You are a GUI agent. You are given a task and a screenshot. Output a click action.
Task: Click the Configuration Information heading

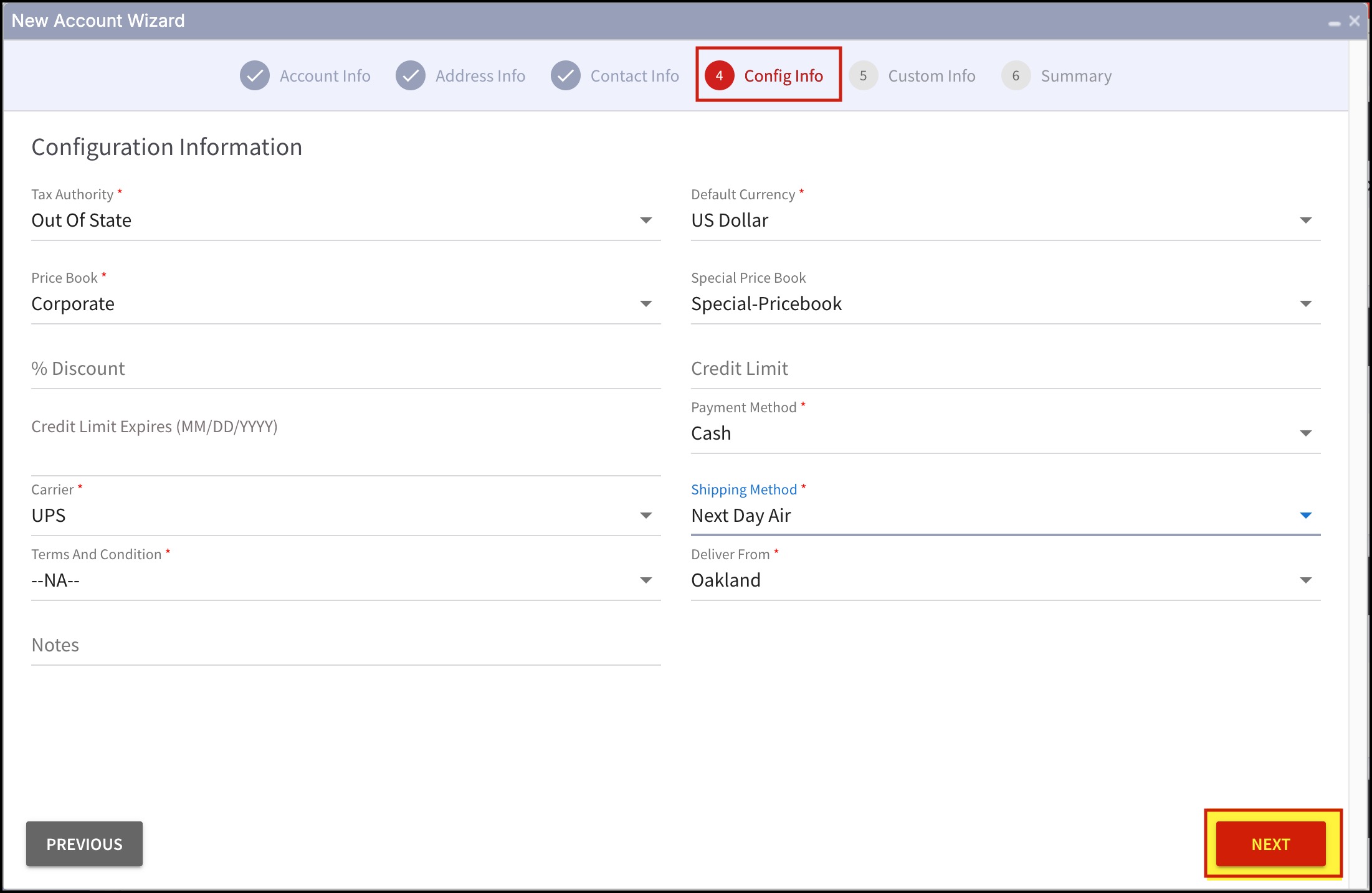click(167, 148)
